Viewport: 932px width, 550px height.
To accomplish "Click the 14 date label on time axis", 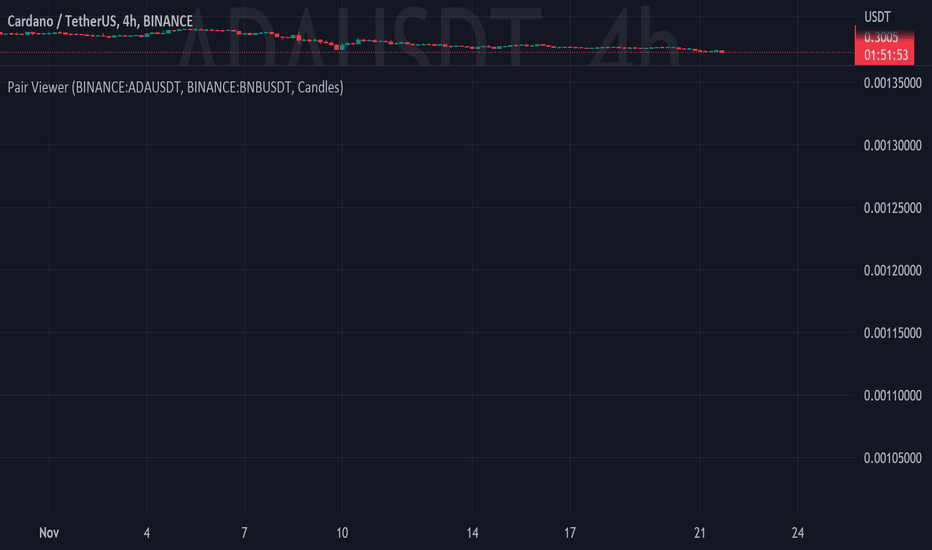I will (x=472, y=533).
